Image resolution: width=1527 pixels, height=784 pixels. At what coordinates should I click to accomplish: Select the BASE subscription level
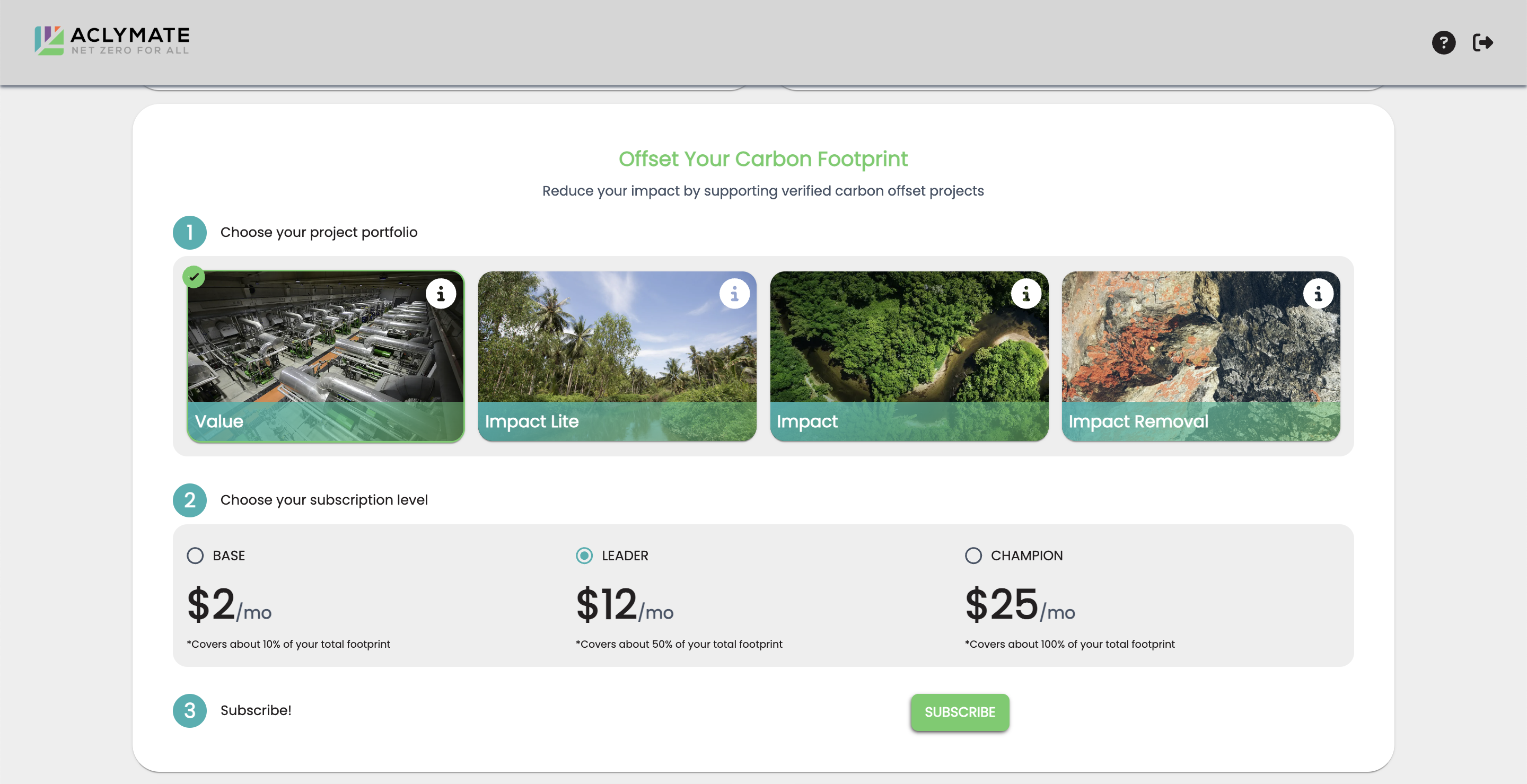pyautogui.click(x=195, y=555)
